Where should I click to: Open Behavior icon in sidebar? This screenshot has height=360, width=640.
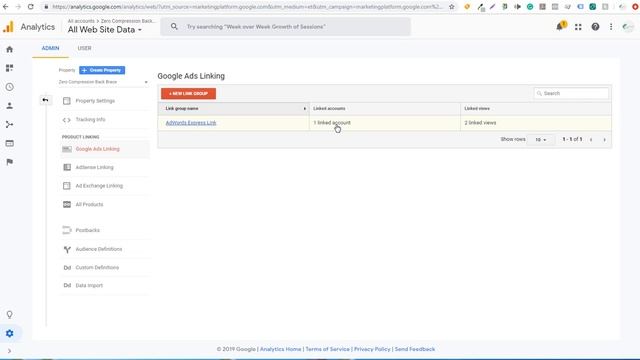(x=9, y=143)
